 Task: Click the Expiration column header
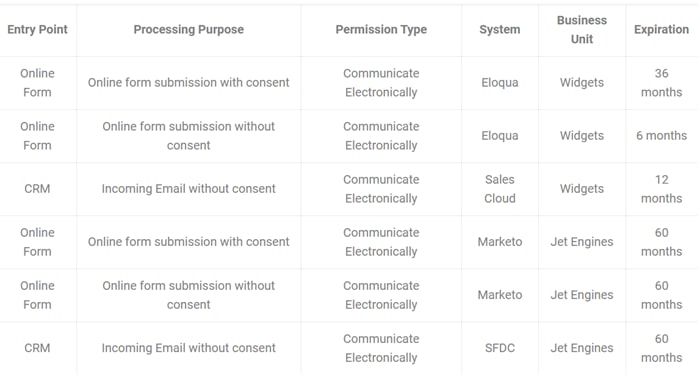[662, 29]
